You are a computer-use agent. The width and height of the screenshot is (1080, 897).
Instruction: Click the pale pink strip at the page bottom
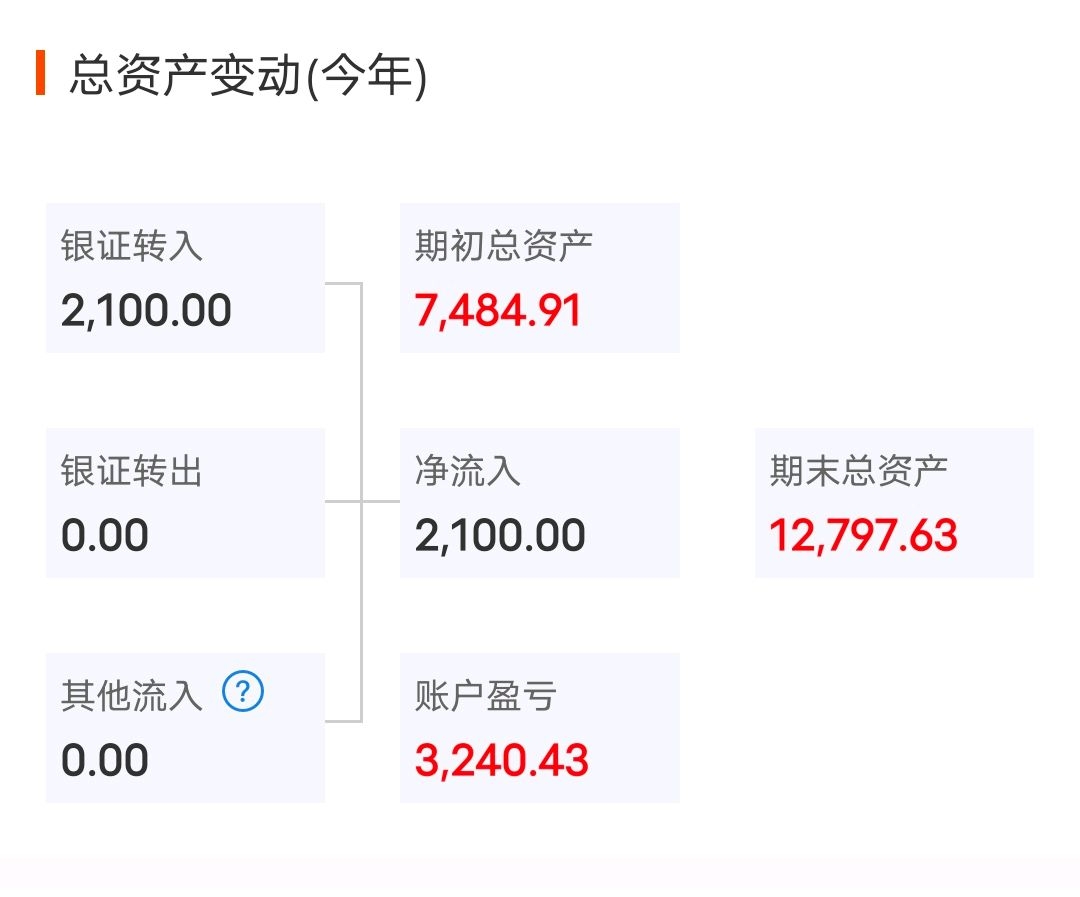[x=540, y=876]
